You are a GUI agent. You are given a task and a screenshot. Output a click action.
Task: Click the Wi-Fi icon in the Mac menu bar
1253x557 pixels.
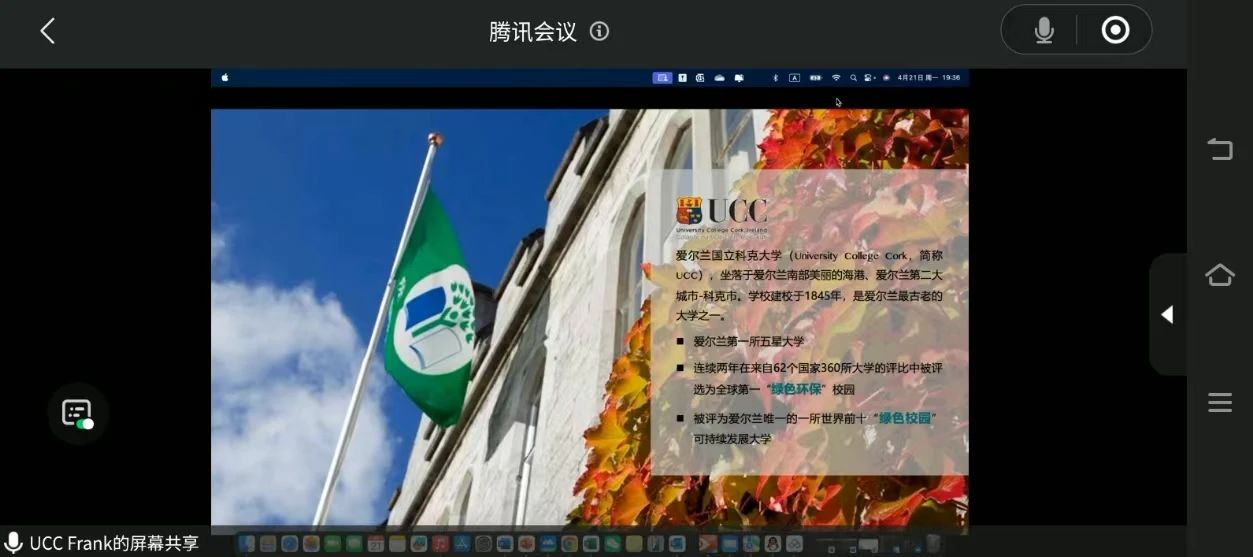click(x=836, y=78)
